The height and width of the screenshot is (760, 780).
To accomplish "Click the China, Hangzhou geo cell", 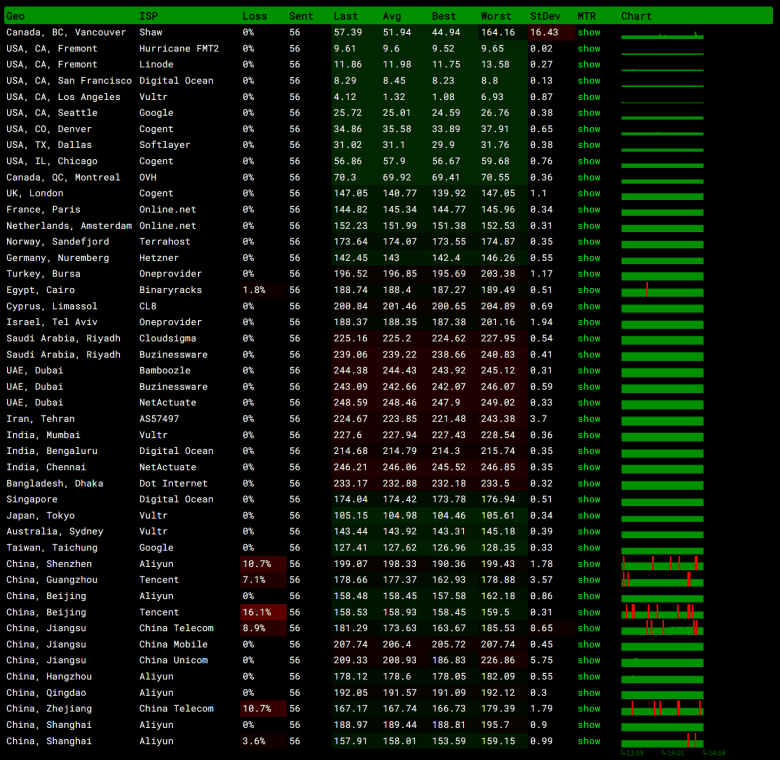I will point(49,676).
